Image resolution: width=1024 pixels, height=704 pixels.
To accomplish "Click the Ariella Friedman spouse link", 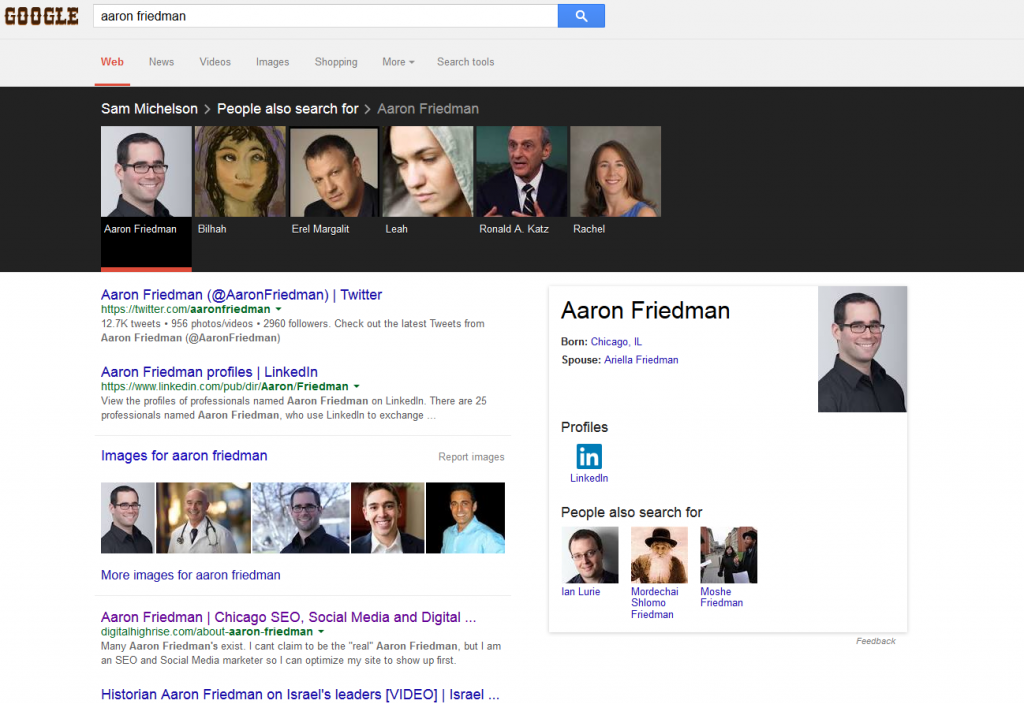I will [641, 360].
